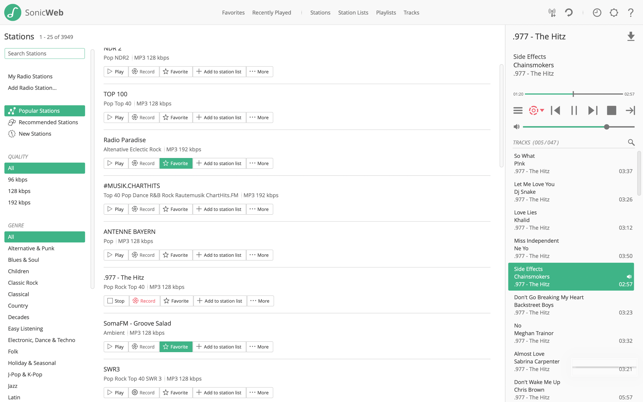This screenshot has width=643, height=402.
Task: Expand More options for TOP 100 station
Action: (259, 117)
